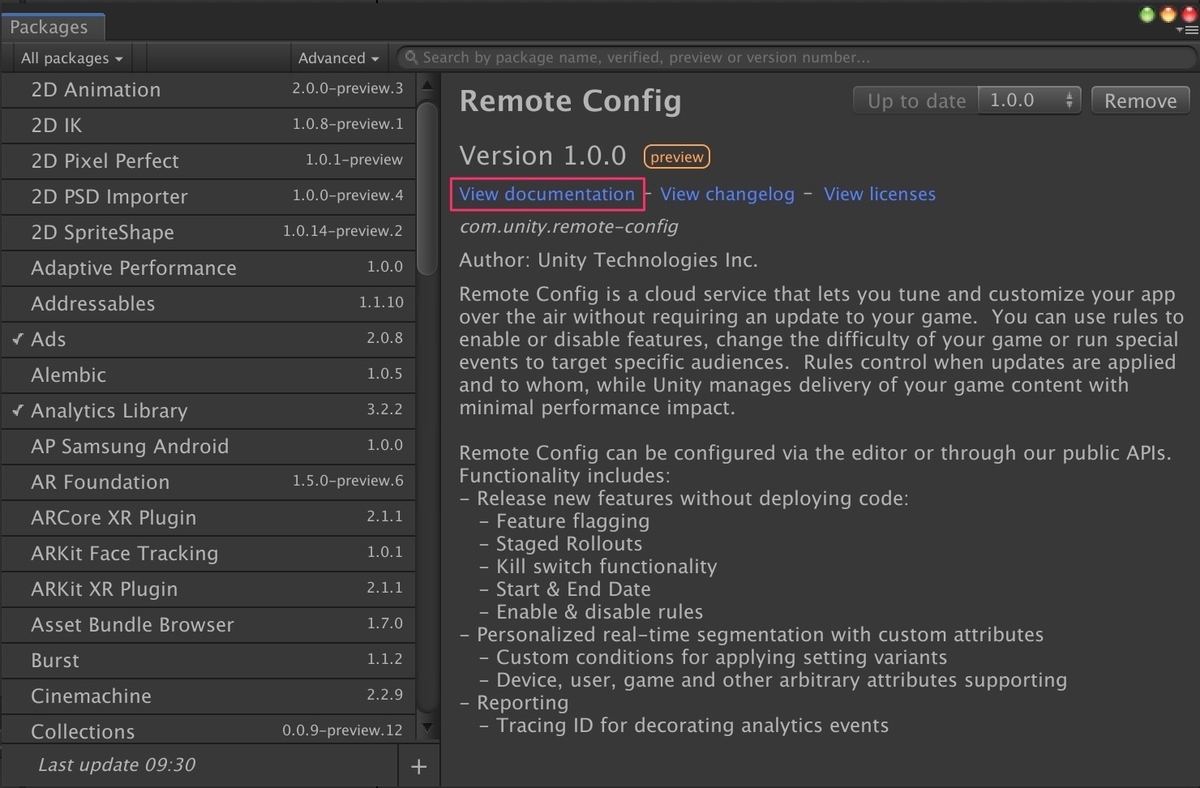
Task: Open the View documentation link
Action: point(546,194)
